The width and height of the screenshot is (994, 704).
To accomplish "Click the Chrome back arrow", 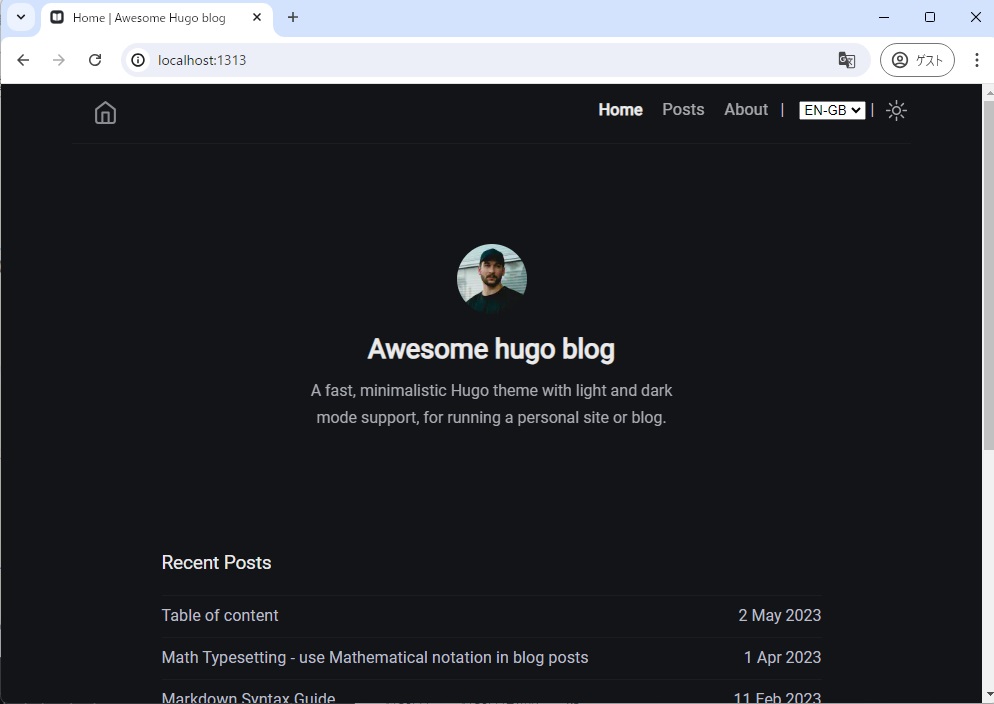I will pos(23,60).
